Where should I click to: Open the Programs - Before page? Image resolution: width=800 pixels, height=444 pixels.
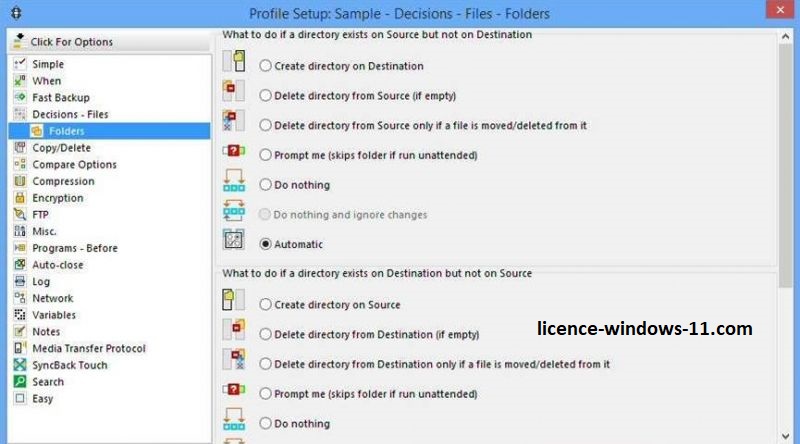74,248
